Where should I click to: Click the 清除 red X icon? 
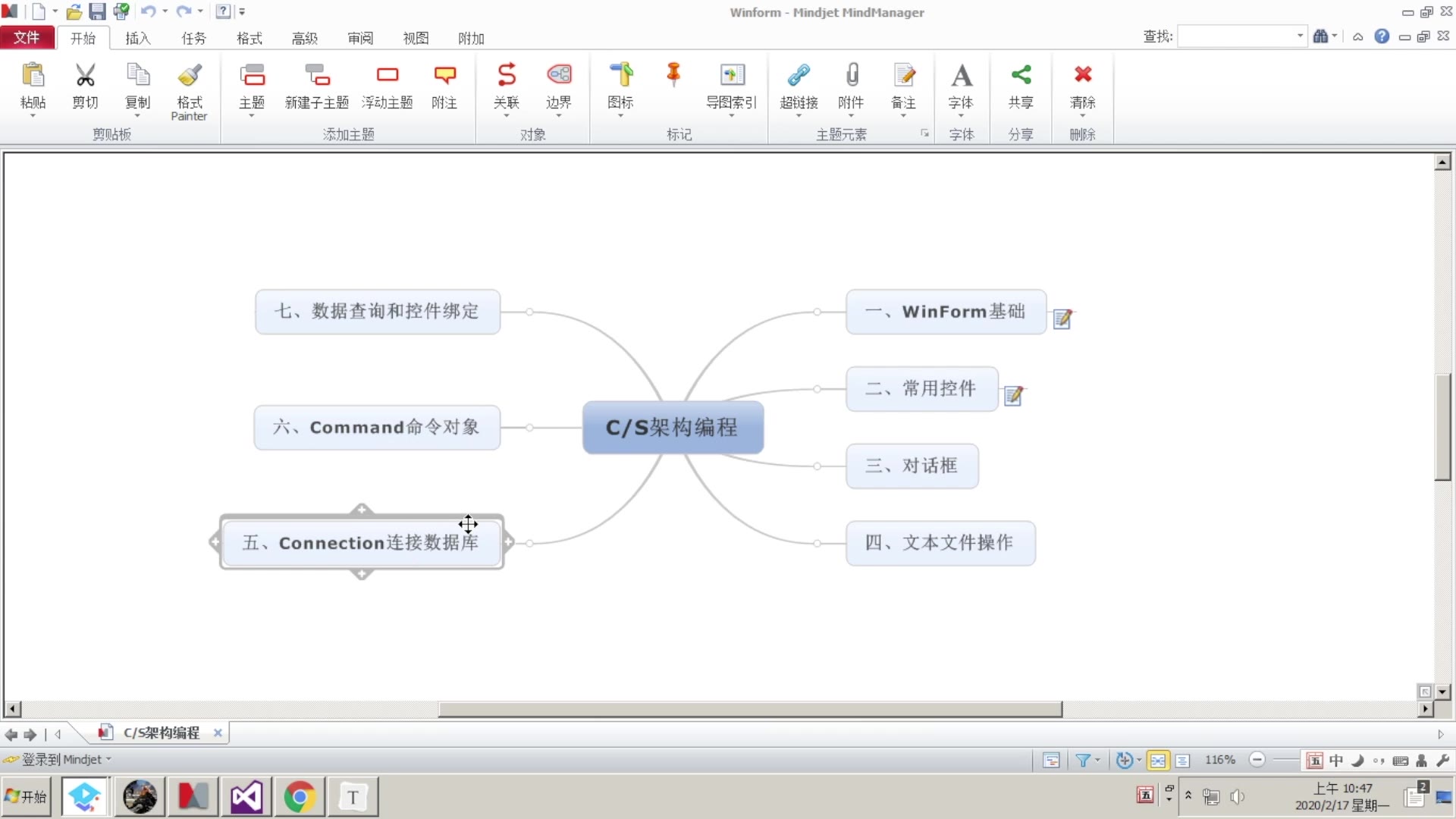coord(1082,76)
